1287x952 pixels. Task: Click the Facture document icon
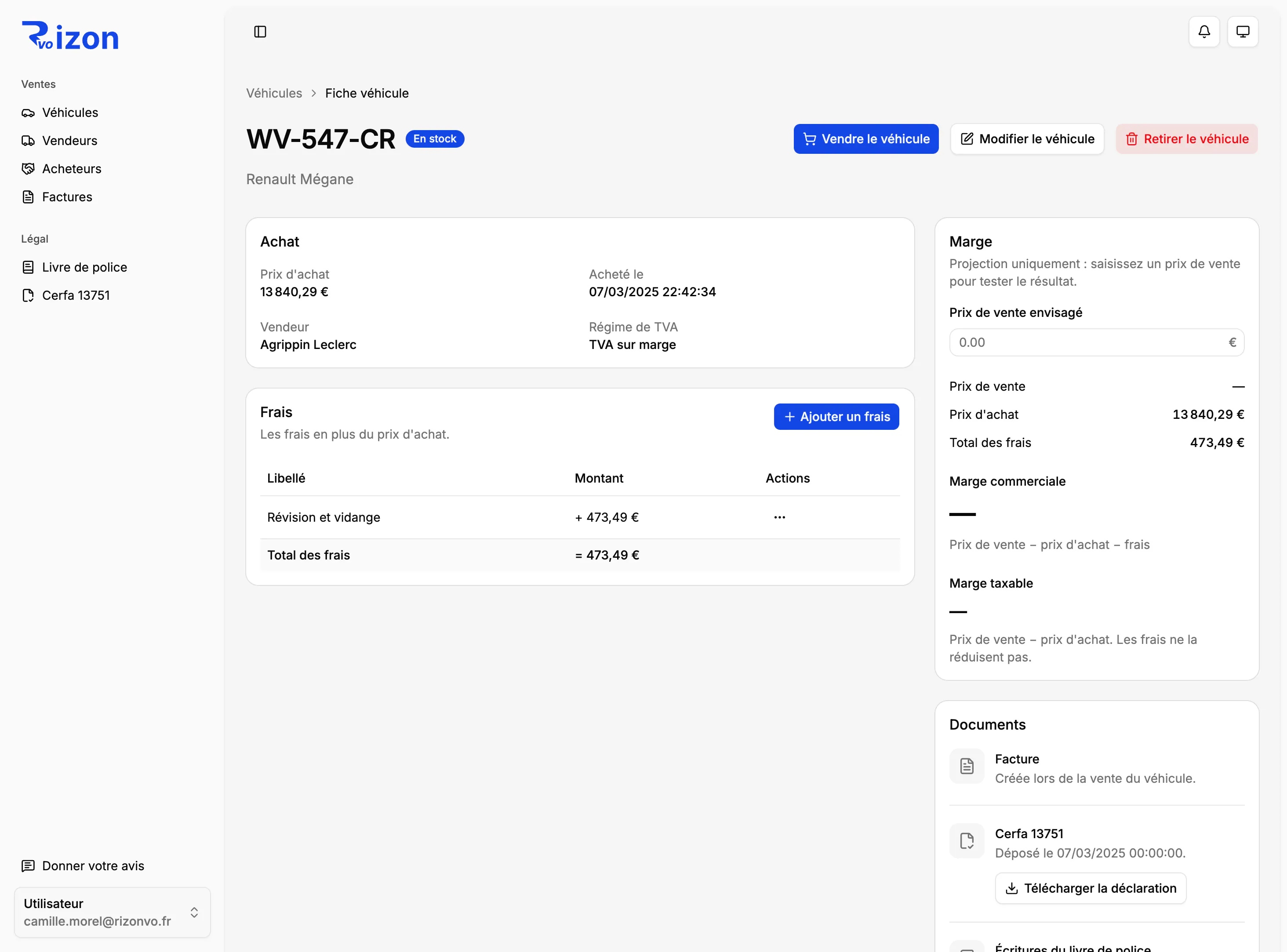point(967,766)
